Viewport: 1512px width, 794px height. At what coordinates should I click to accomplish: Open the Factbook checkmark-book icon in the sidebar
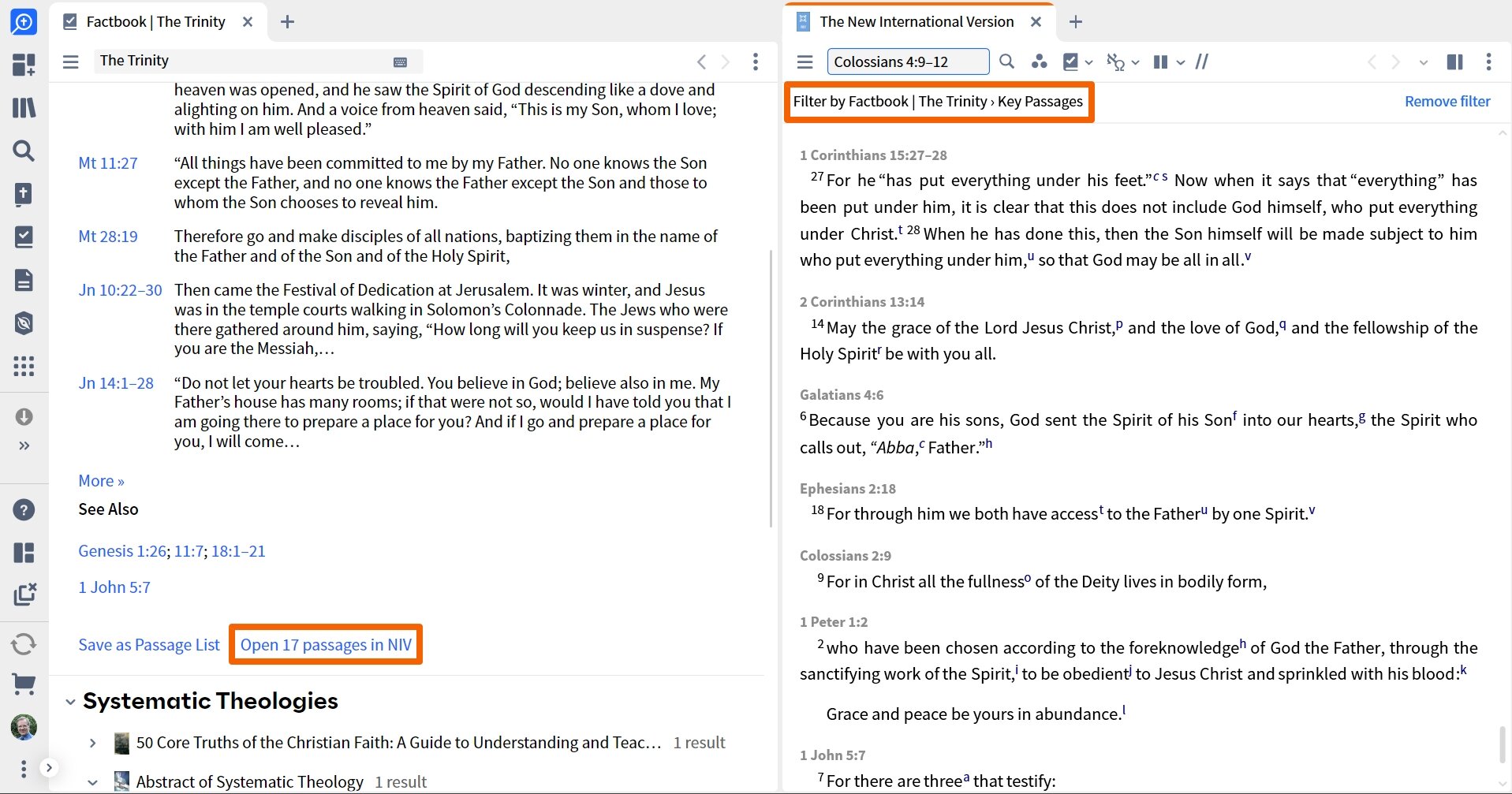pyautogui.click(x=24, y=237)
